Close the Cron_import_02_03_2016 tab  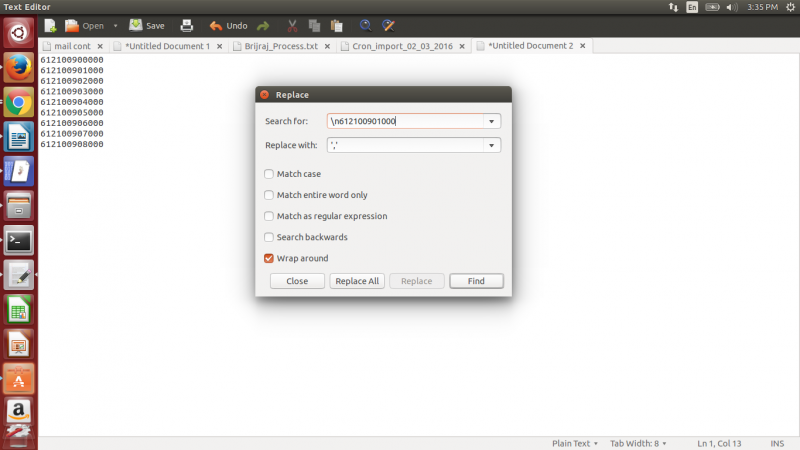(462, 46)
